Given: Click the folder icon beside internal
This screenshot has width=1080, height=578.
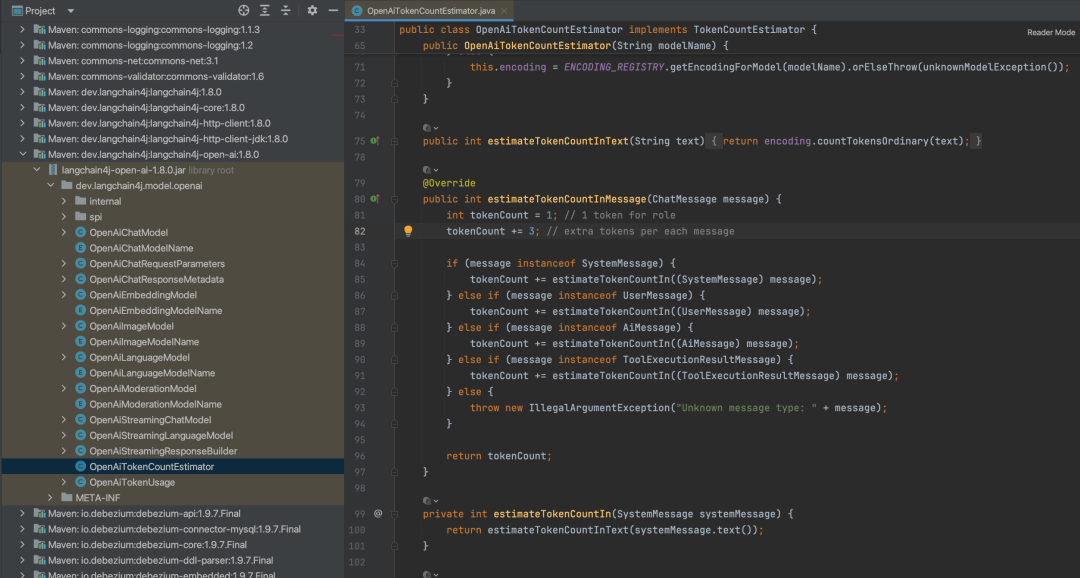Looking at the screenshot, I should [81, 201].
